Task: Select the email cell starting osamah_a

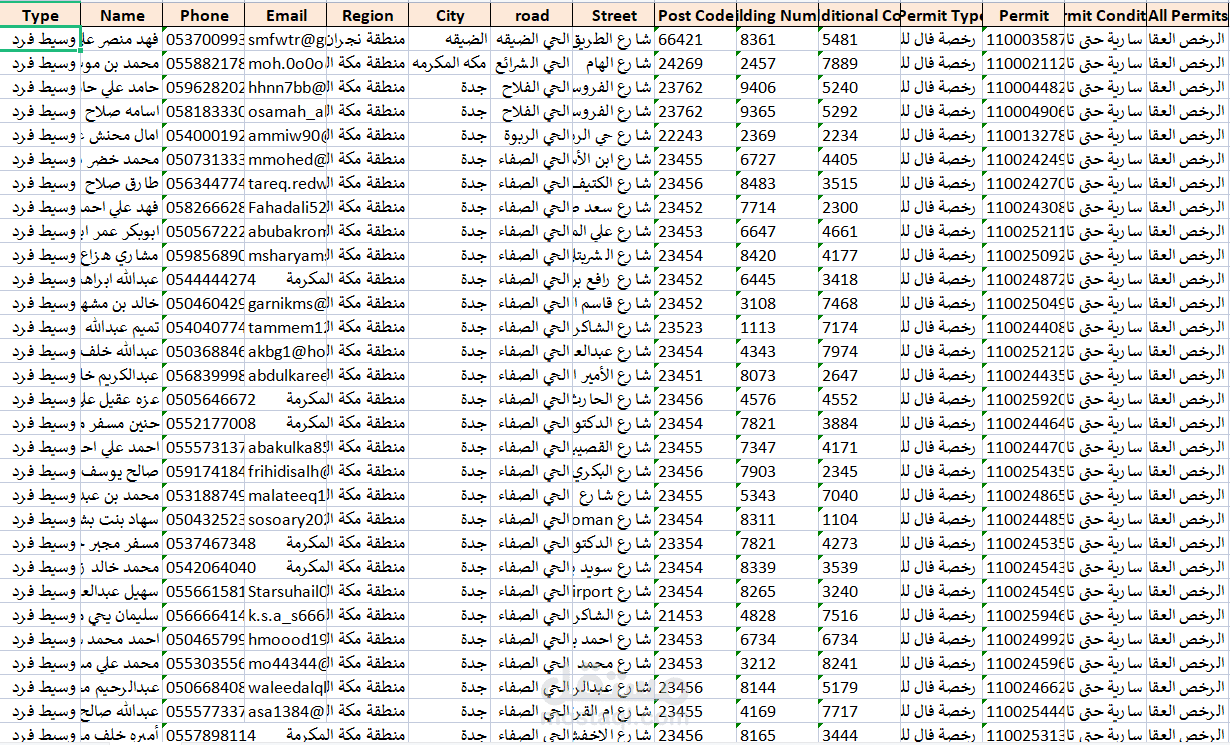Action: [286, 111]
